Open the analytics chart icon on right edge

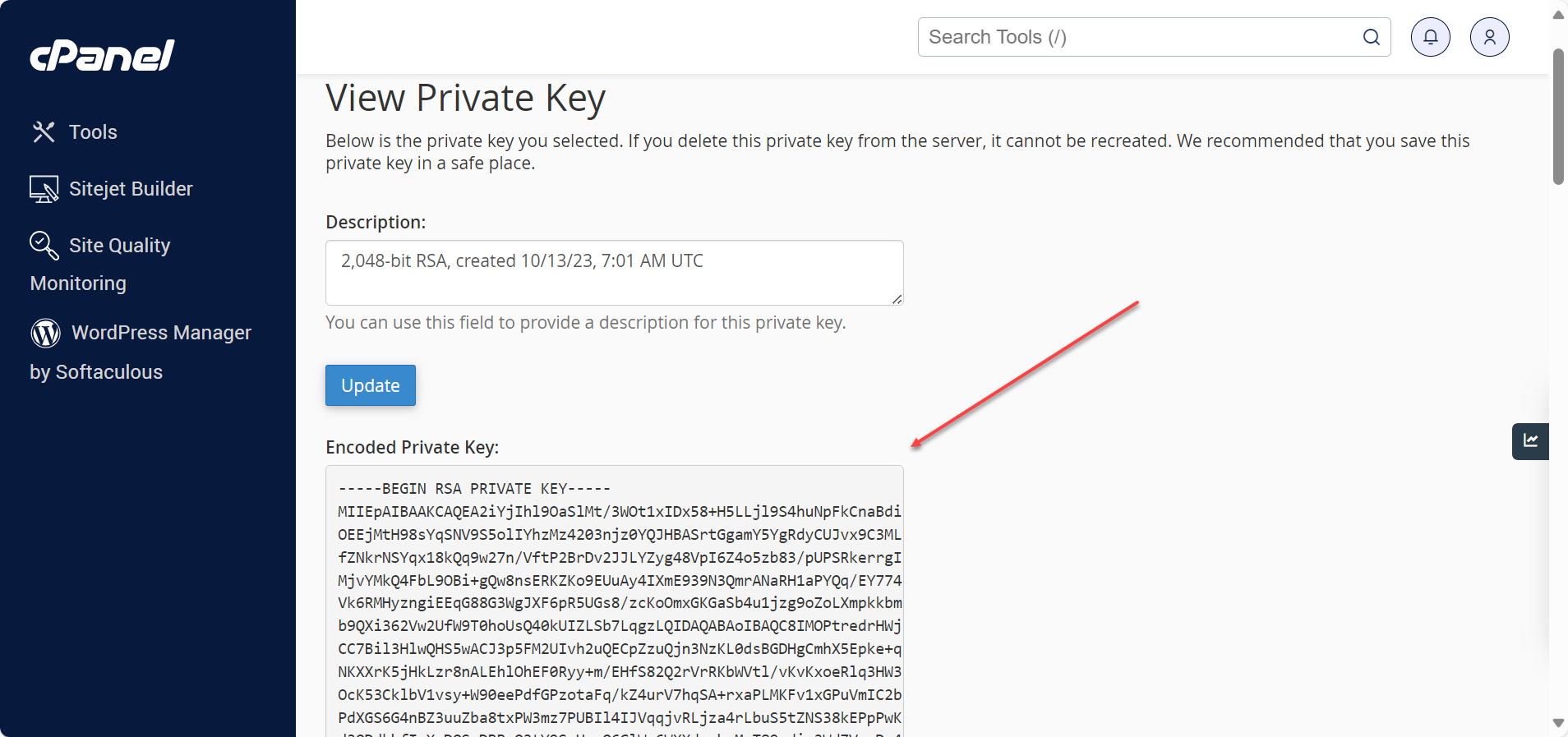pos(1530,441)
